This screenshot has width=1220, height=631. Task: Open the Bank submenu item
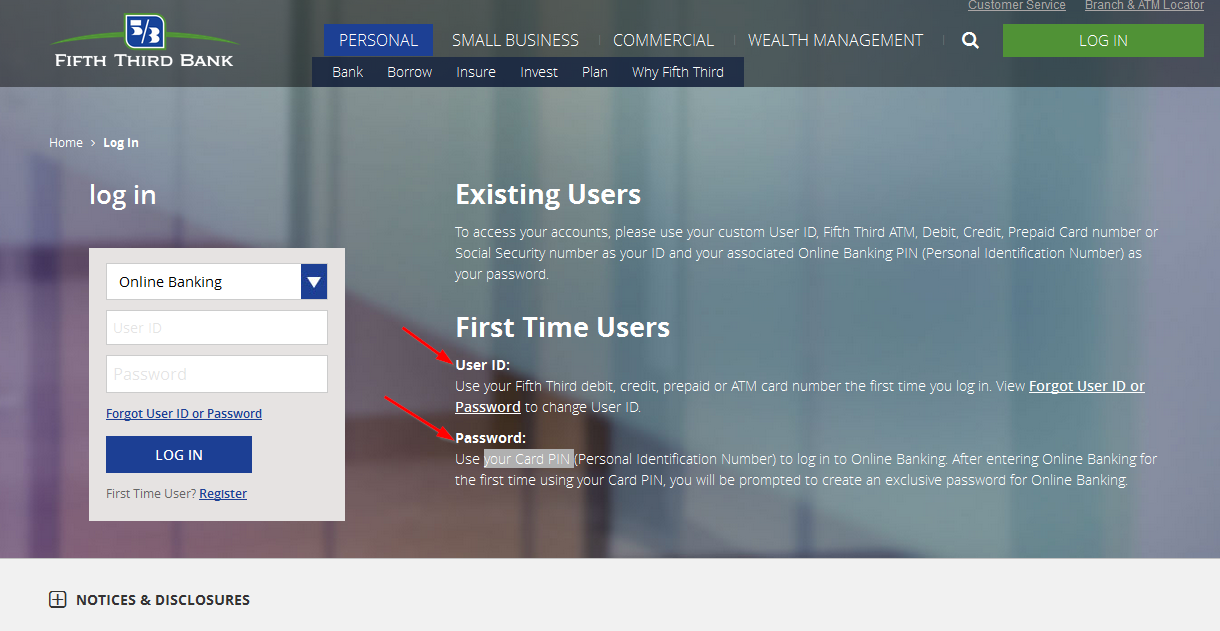(348, 72)
